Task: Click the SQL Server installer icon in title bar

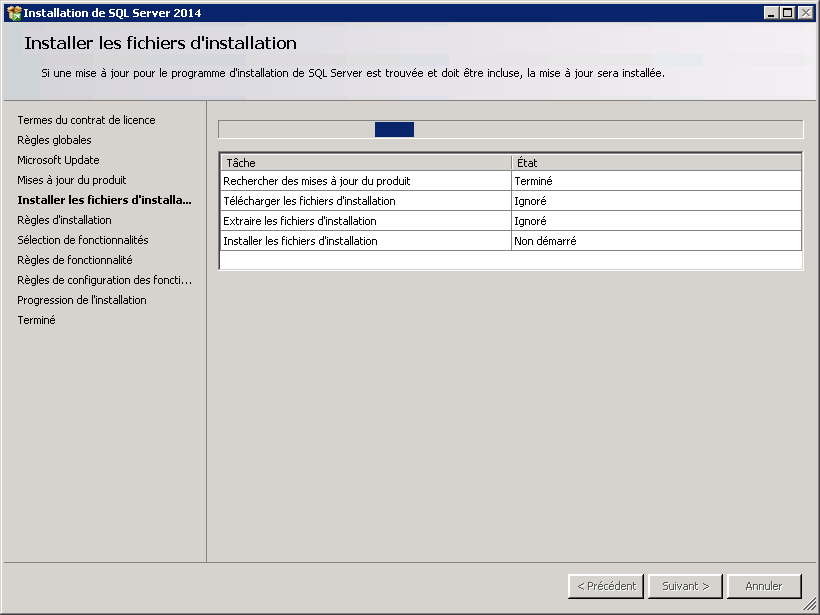Action: click(x=14, y=13)
